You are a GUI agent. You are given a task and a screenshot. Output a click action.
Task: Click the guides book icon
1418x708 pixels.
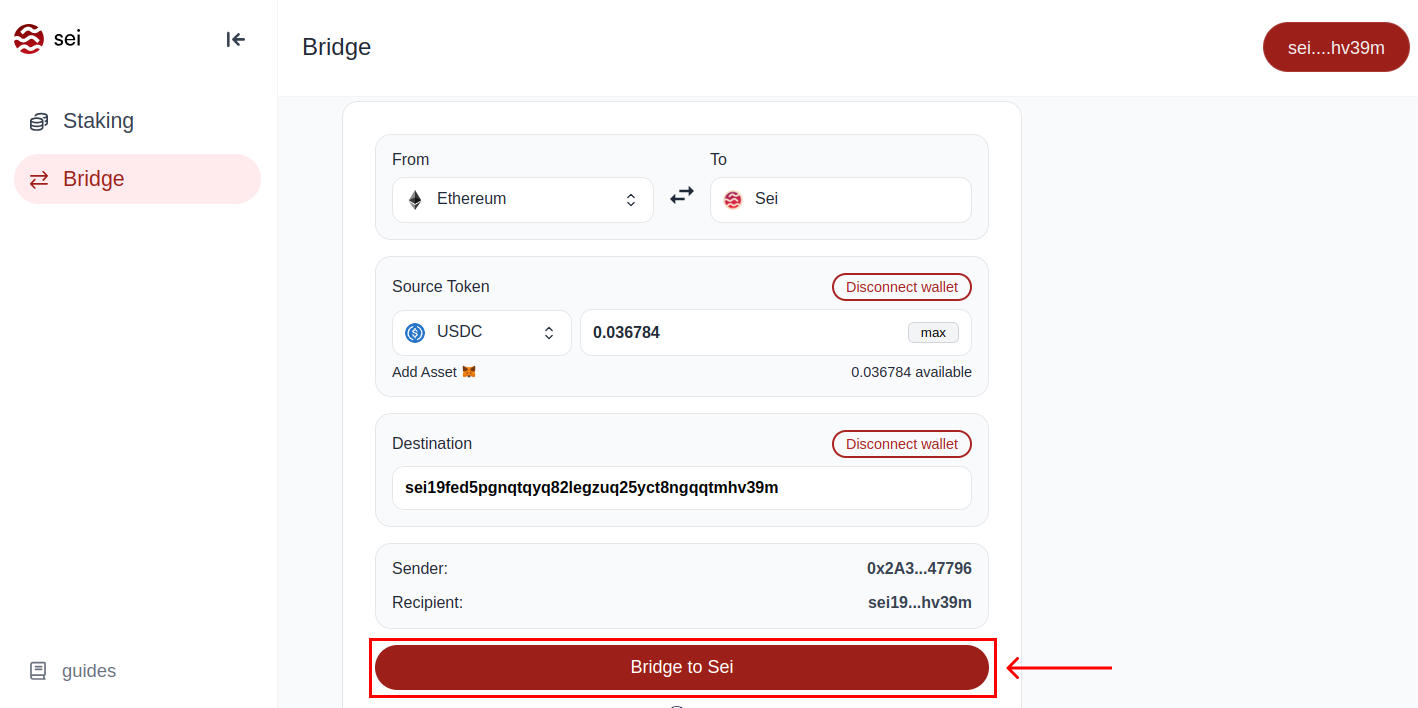point(38,671)
